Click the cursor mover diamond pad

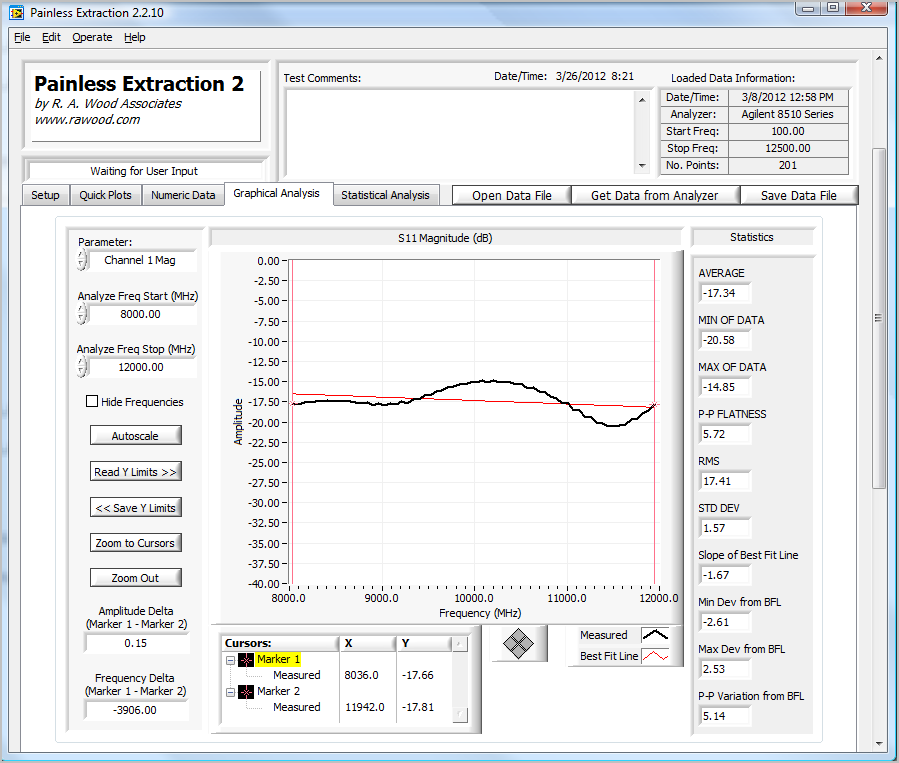[518, 643]
